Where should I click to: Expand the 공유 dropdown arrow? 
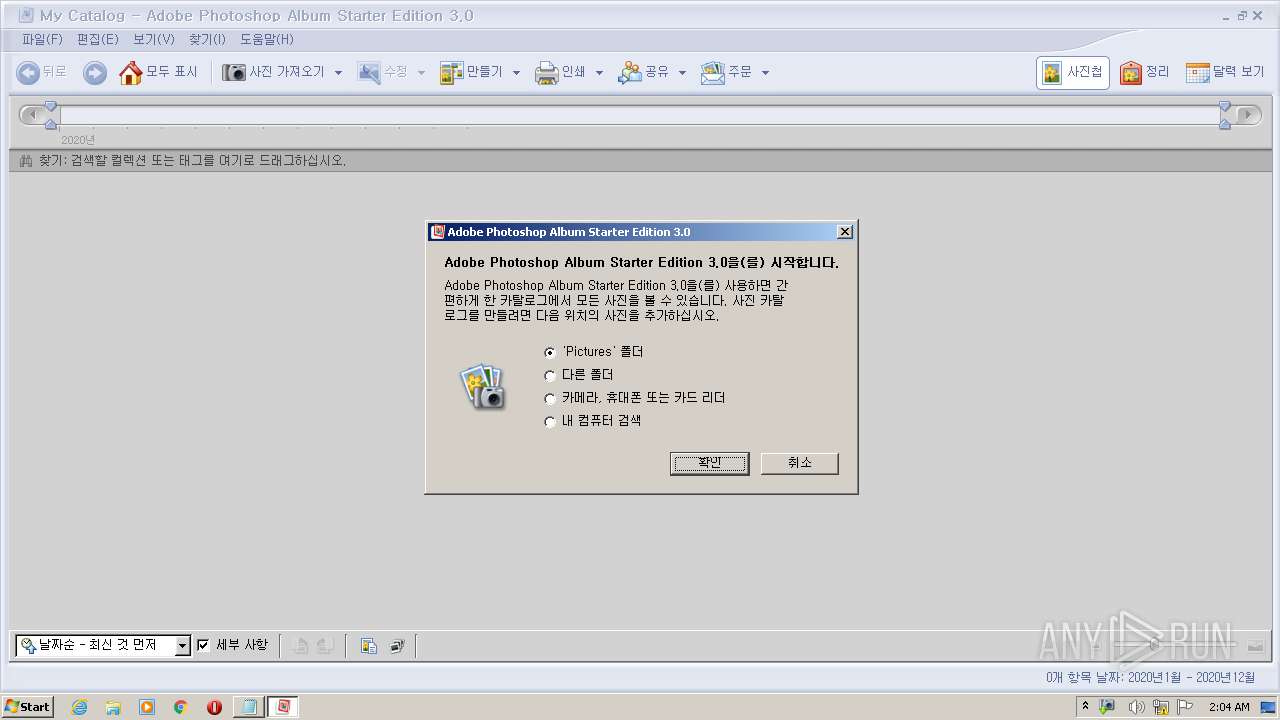(x=682, y=73)
